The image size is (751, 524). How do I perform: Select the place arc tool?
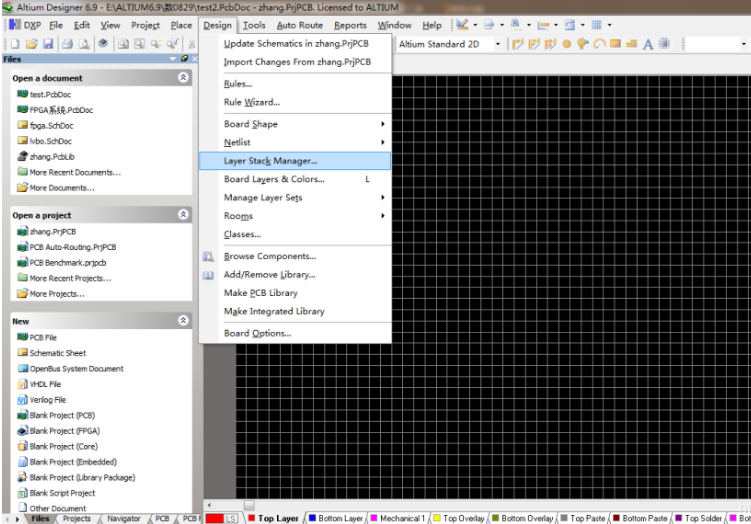click(x=599, y=44)
